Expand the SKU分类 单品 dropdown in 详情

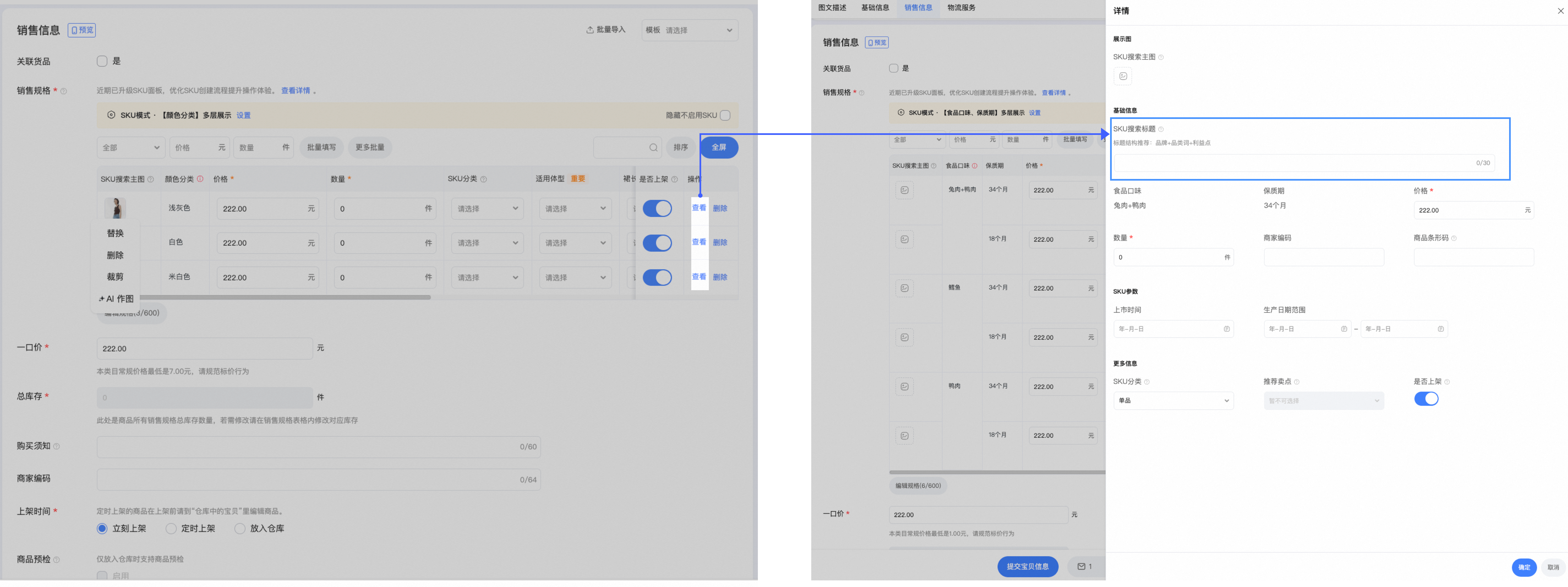coord(1173,401)
